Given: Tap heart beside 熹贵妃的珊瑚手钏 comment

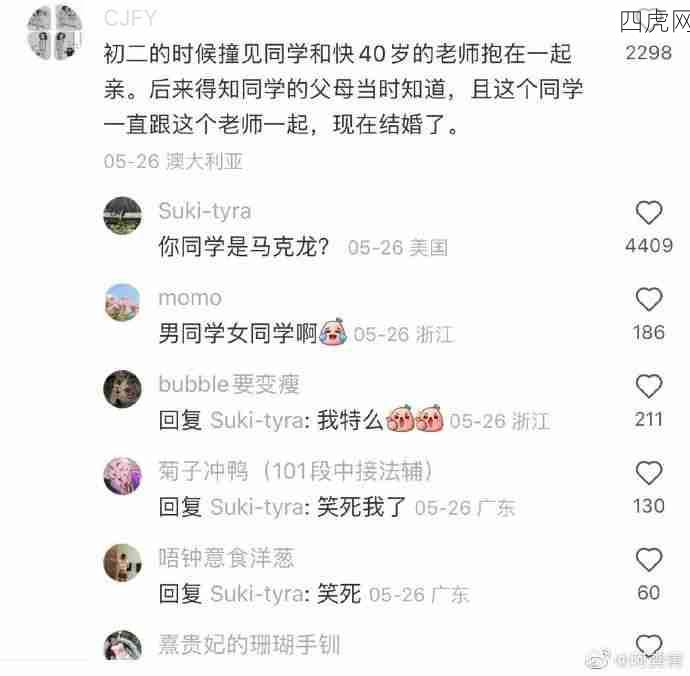Looking at the screenshot, I should tap(649, 646).
